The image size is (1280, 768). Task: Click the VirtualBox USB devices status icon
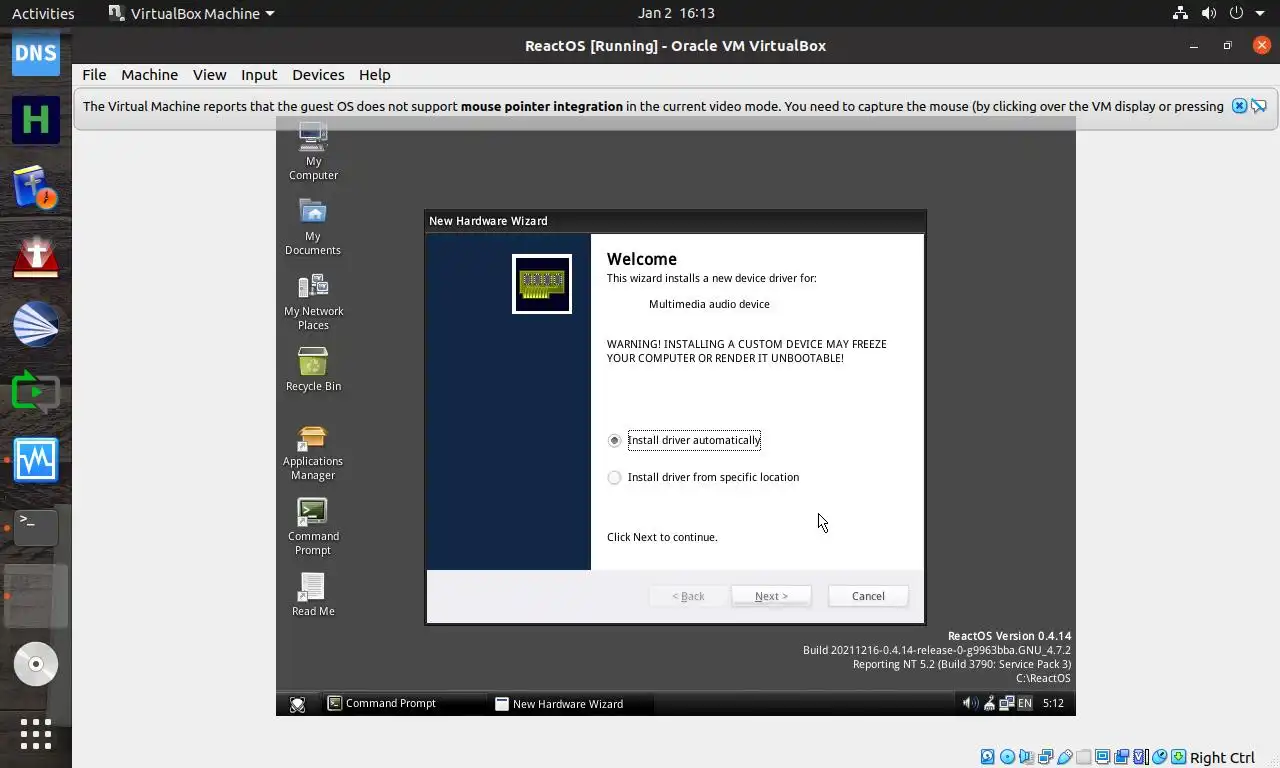[x=1064, y=757]
